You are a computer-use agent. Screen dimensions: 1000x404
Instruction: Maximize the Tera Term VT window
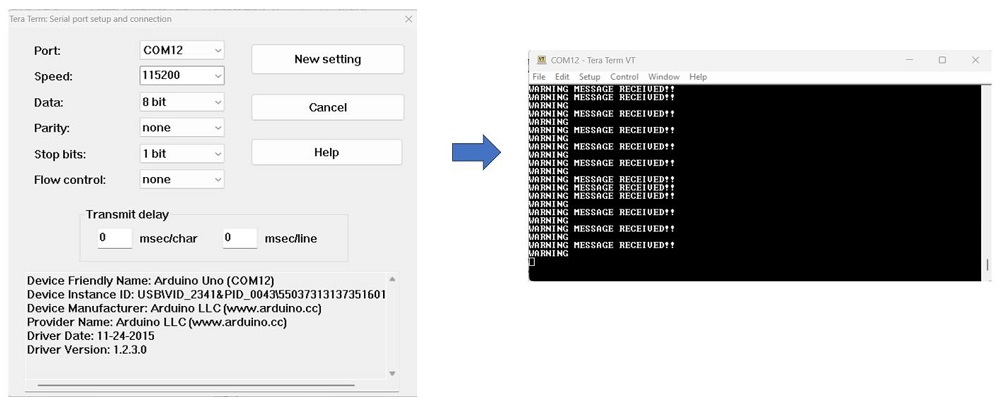tap(942, 60)
